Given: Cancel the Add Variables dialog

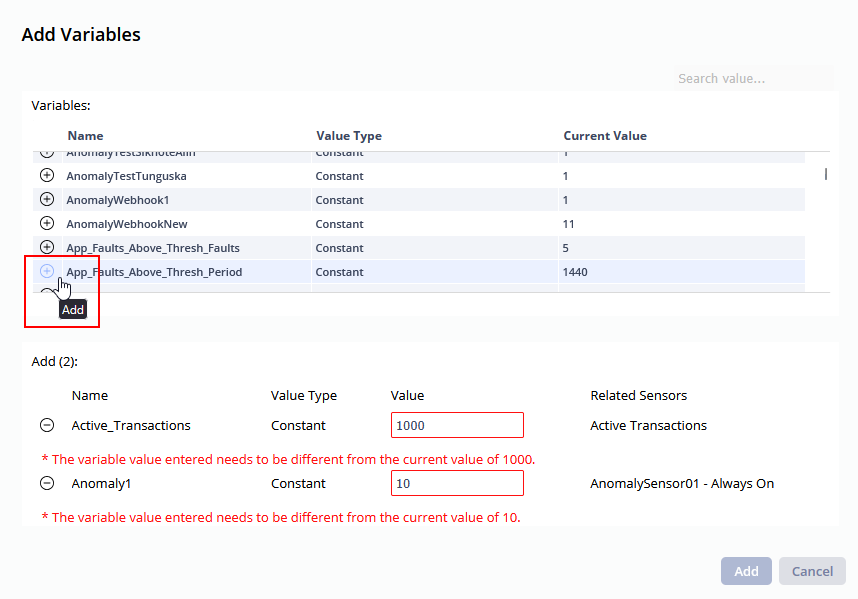Looking at the screenshot, I should pos(812,571).
